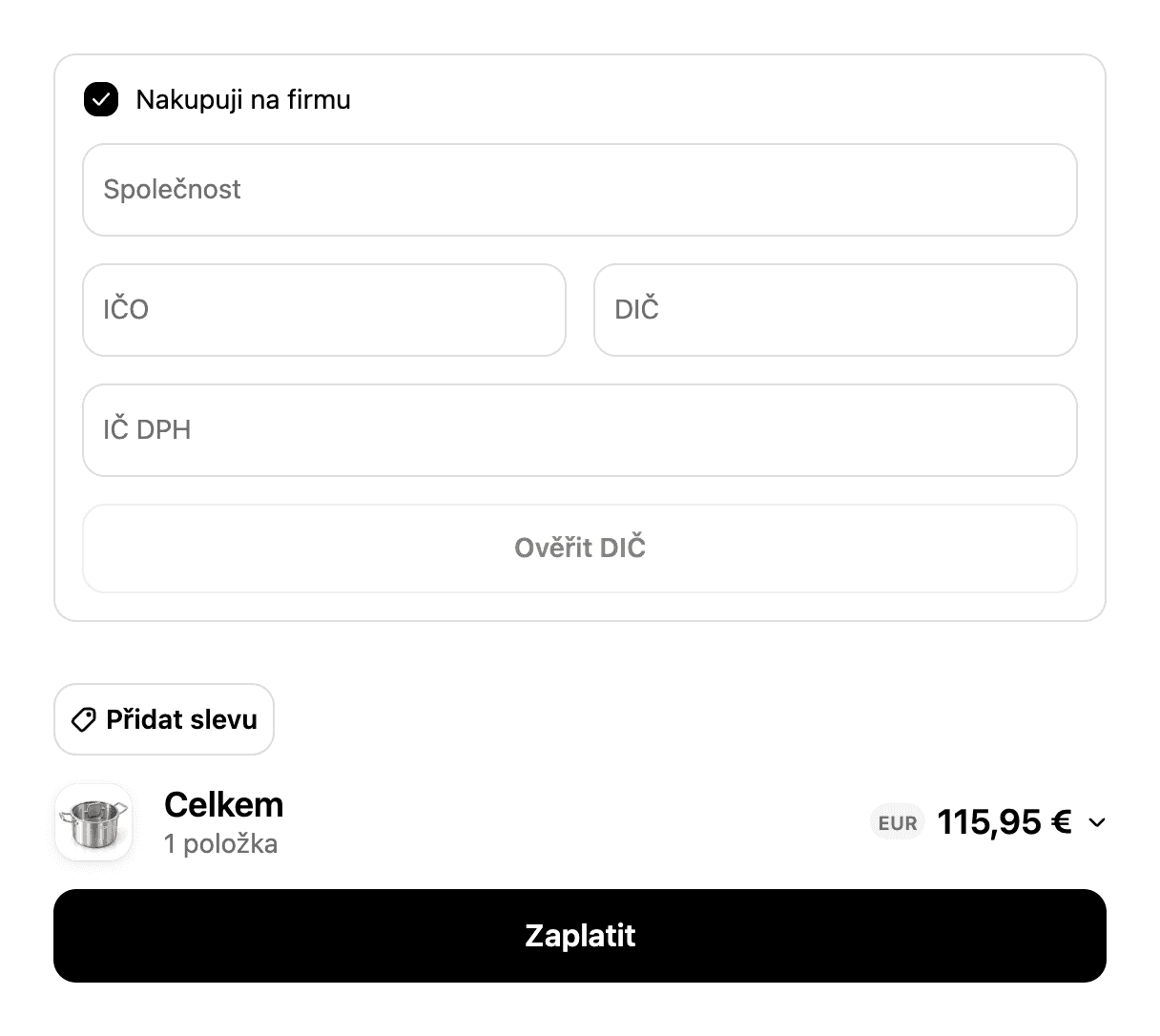The width and height of the screenshot is (1160, 1036).
Task: Click the Zaplatit pay button
Action: pyautogui.click(x=580, y=936)
